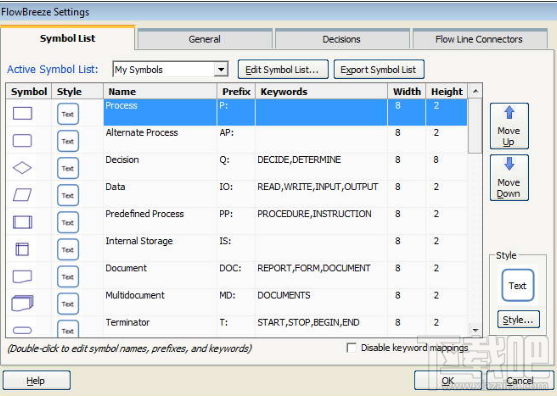Click the Text style icon for Multidocument
Viewport: 557px width, 396px height.
67,304
